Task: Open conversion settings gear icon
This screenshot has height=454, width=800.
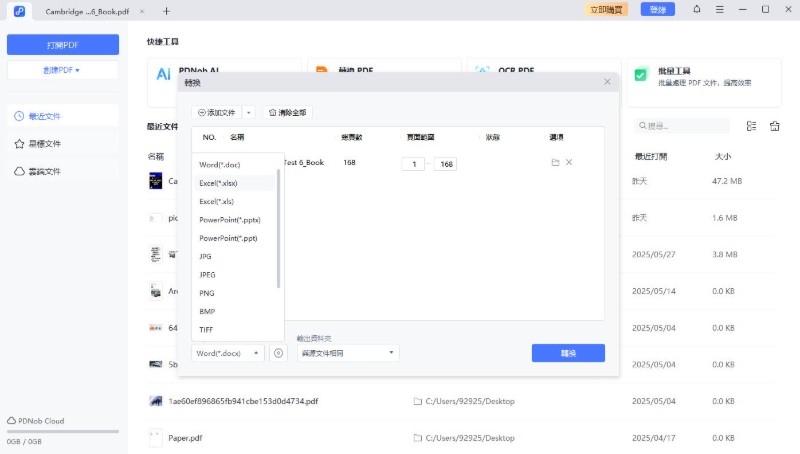Action: click(x=279, y=353)
